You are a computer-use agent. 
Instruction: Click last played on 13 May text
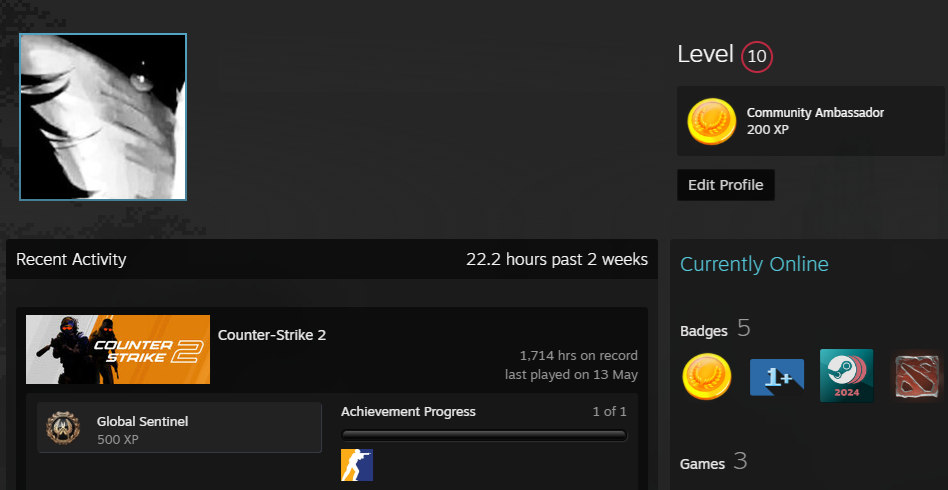(x=571, y=375)
